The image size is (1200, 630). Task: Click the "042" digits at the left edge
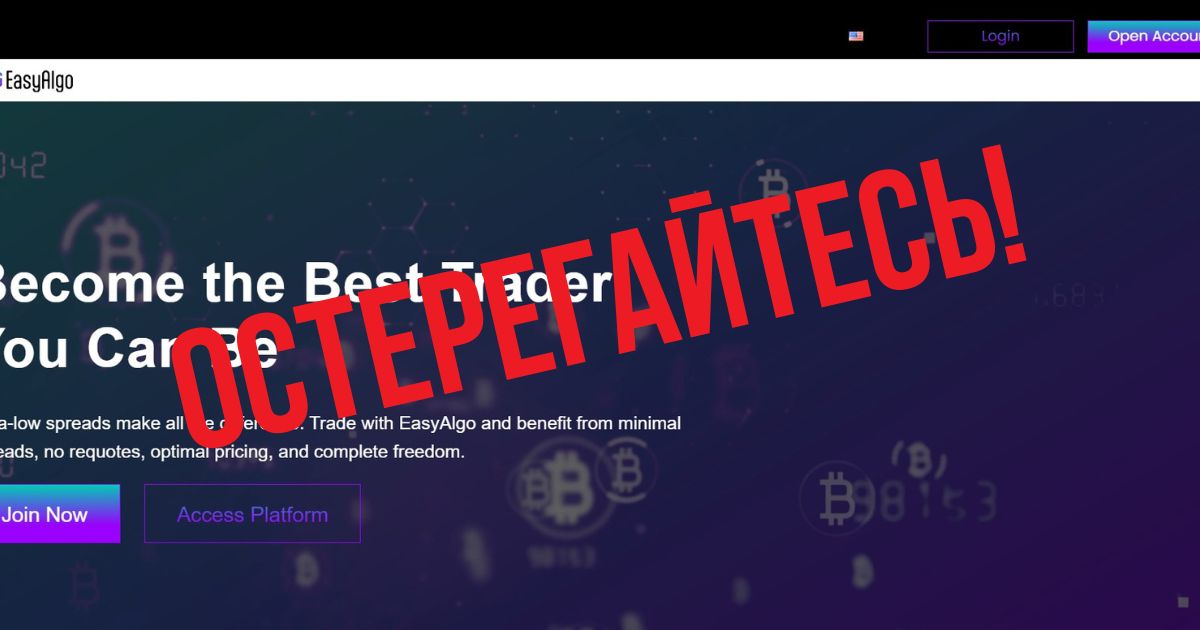[x=22, y=165]
